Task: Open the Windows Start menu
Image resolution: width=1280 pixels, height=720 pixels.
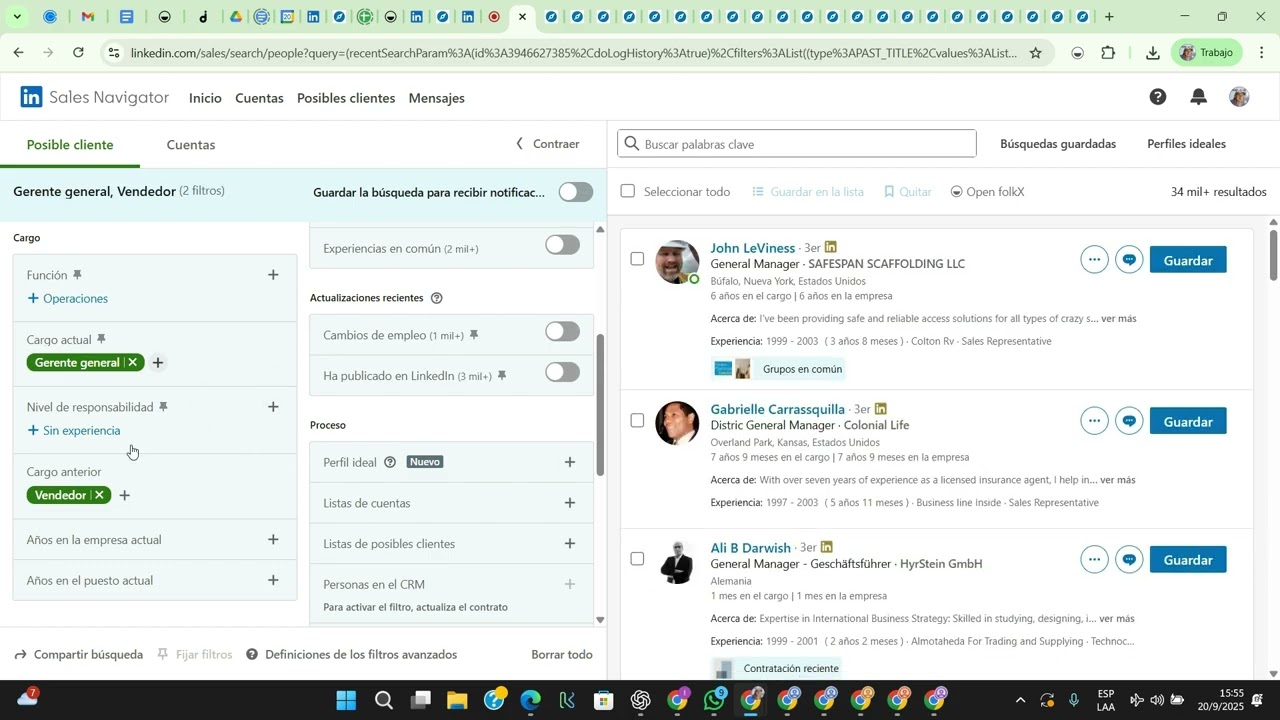Action: 346,700
